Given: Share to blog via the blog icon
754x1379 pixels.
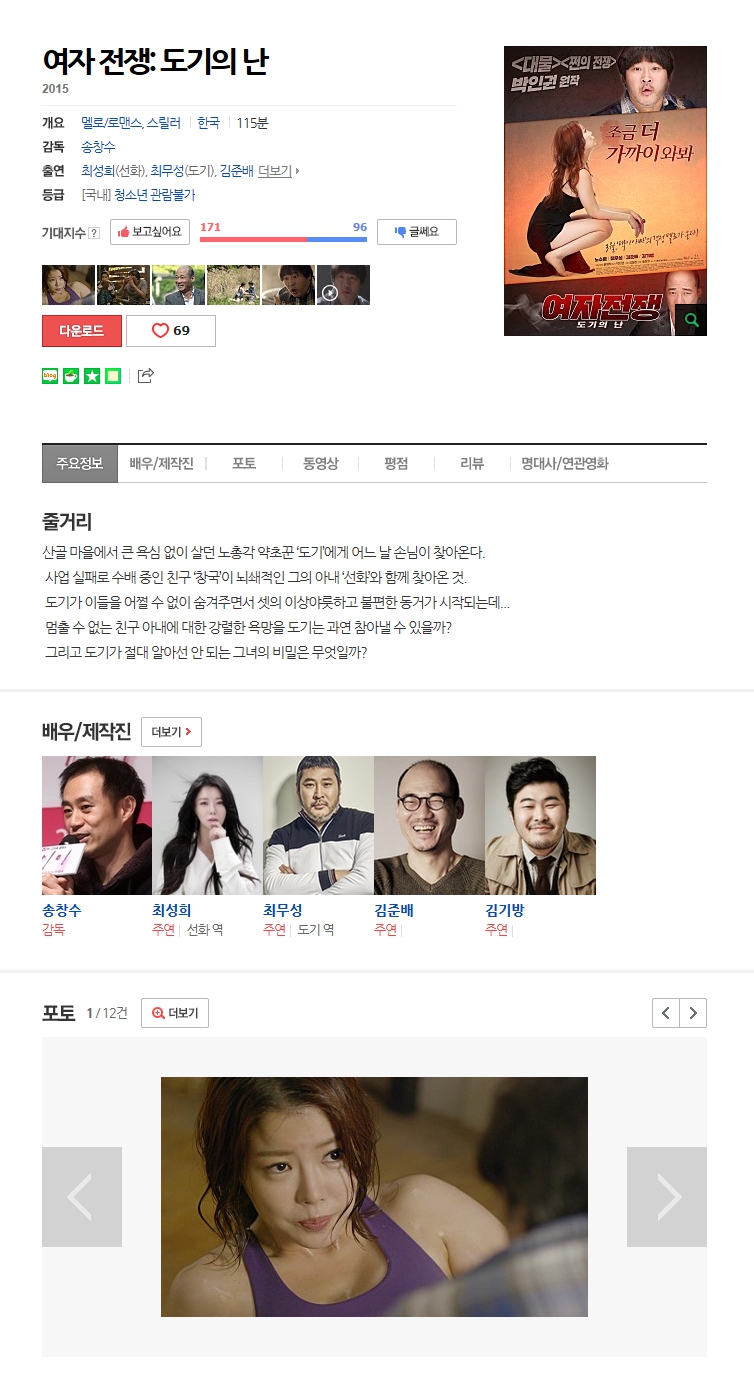Looking at the screenshot, I should pos(50,376).
